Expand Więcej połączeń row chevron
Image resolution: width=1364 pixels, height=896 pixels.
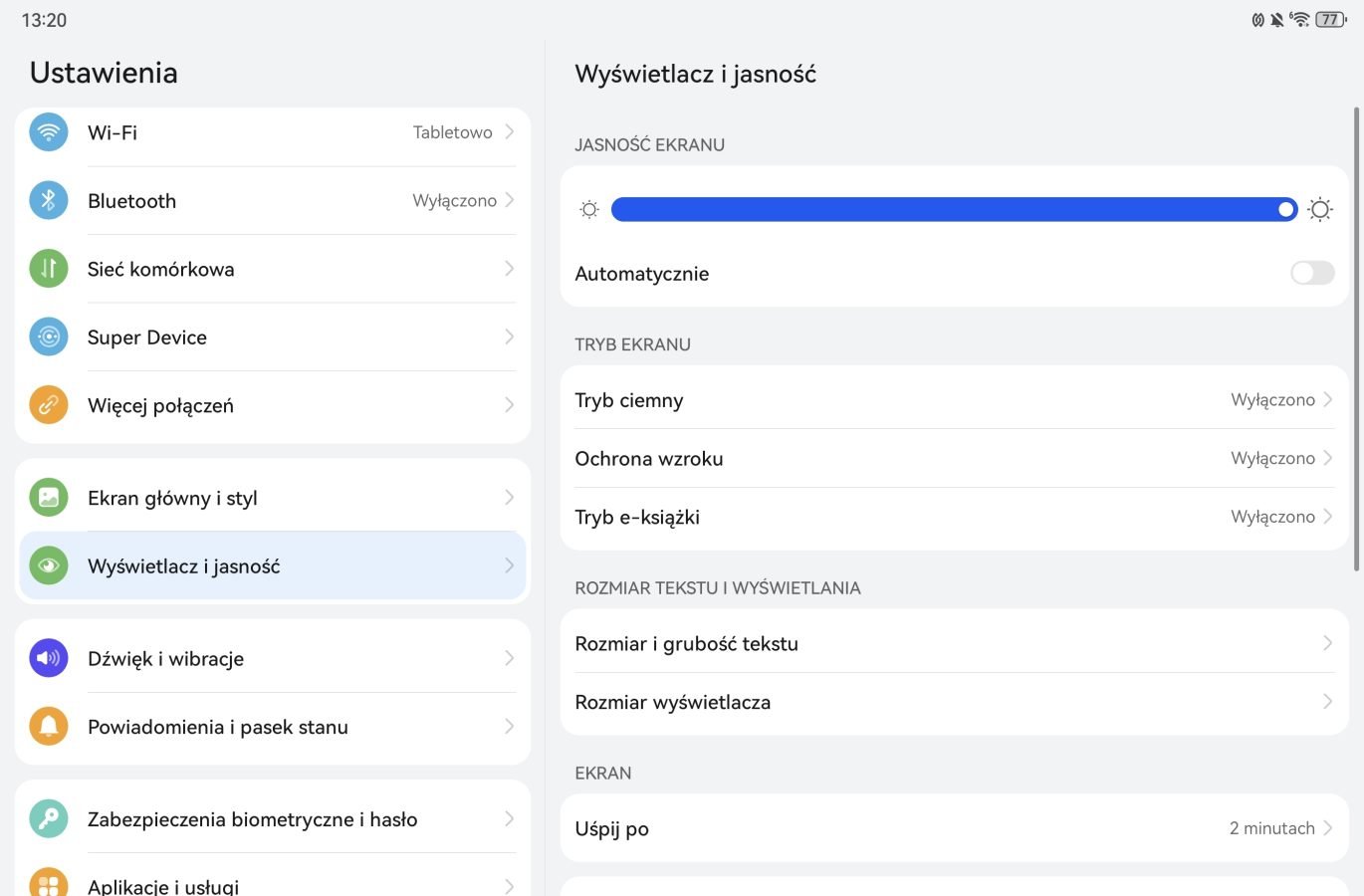point(509,405)
